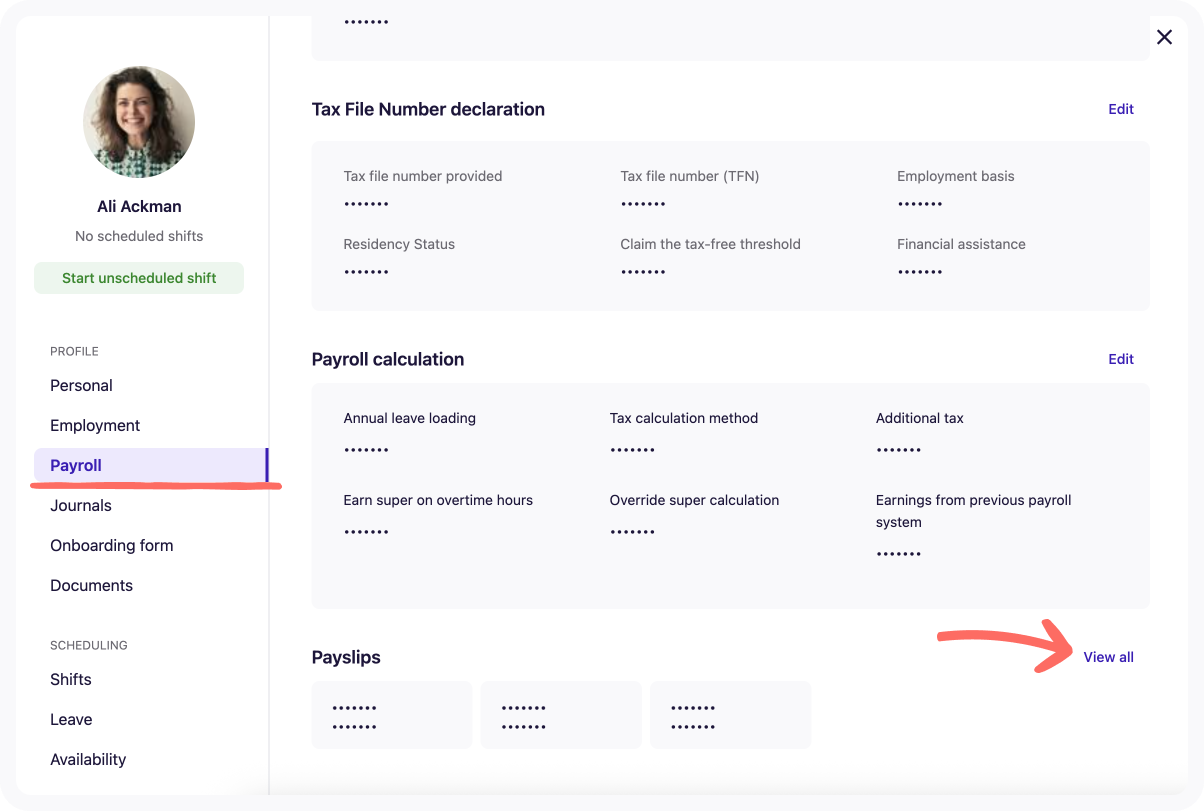Open the Shifts scheduling section

[x=71, y=679]
